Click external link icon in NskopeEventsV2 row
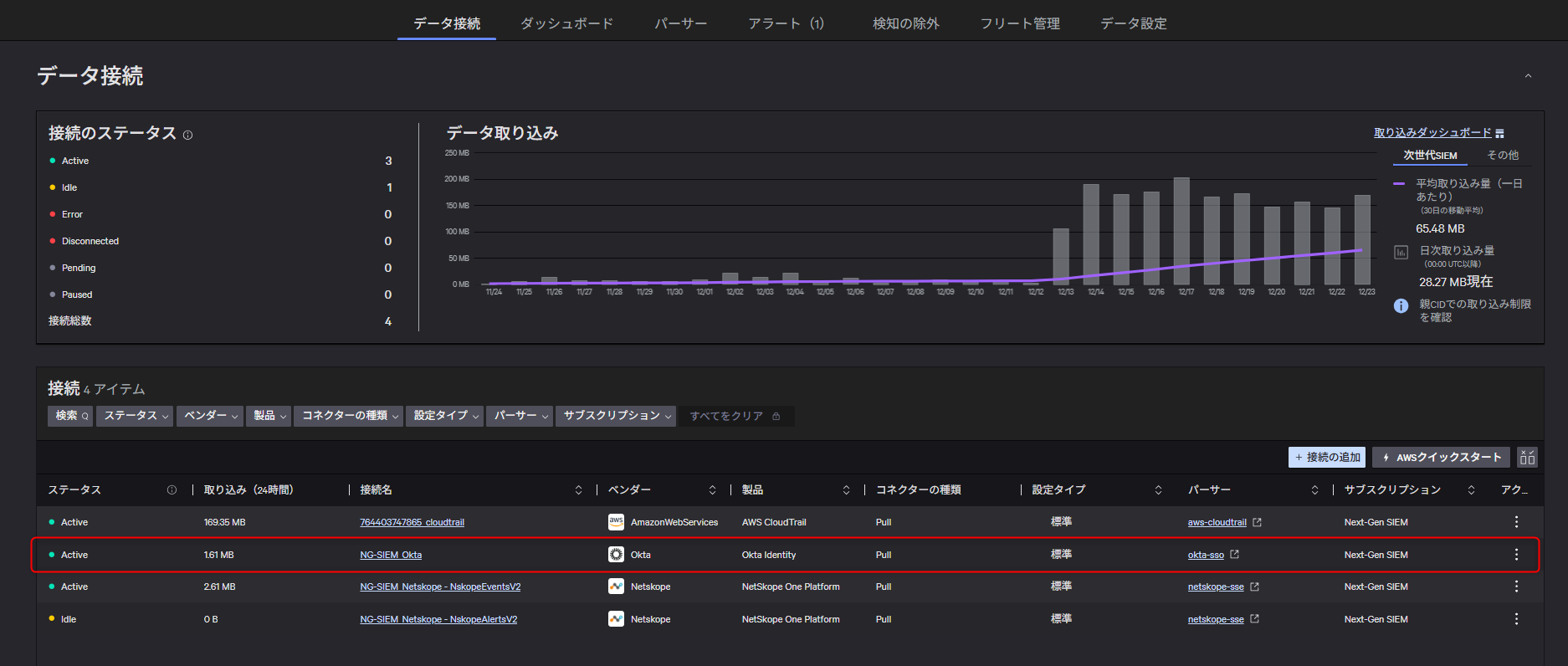 pyautogui.click(x=1254, y=587)
